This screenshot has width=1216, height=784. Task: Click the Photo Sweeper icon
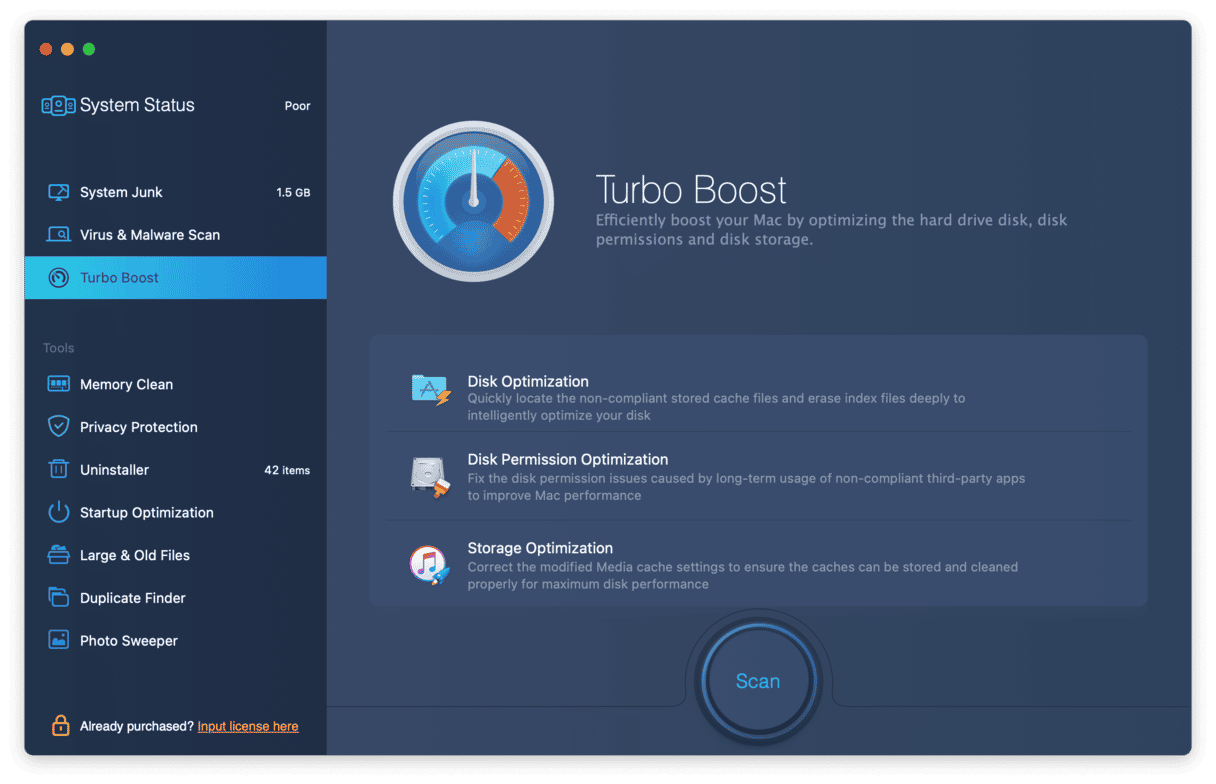click(x=58, y=641)
